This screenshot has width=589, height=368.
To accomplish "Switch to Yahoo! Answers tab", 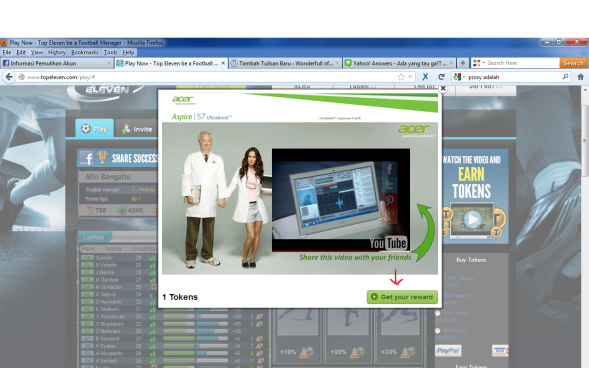I will (399, 63).
